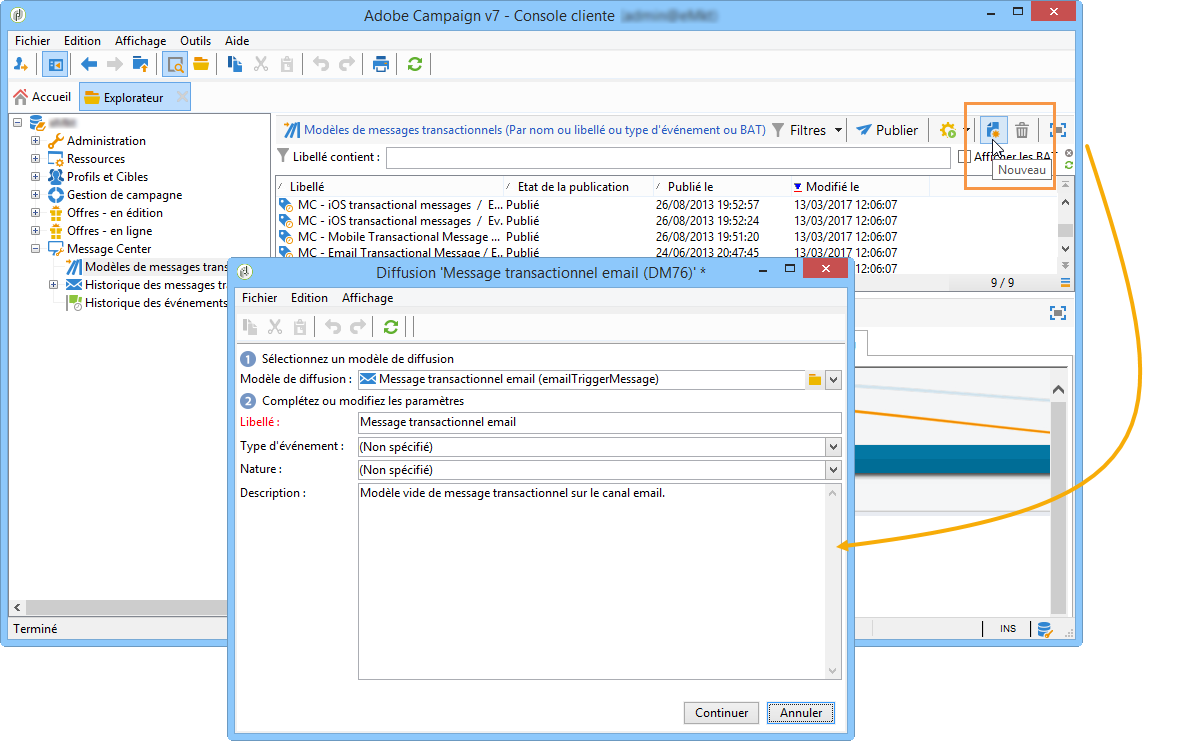Click the list vertical scrollbar down arrow
1198x741 pixels.
point(1065,249)
